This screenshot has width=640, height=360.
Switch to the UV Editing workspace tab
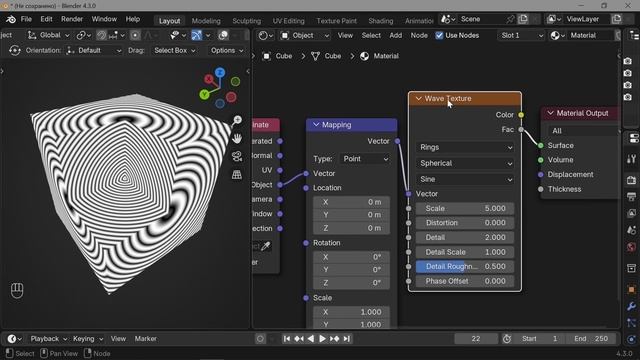(x=289, y=21)
